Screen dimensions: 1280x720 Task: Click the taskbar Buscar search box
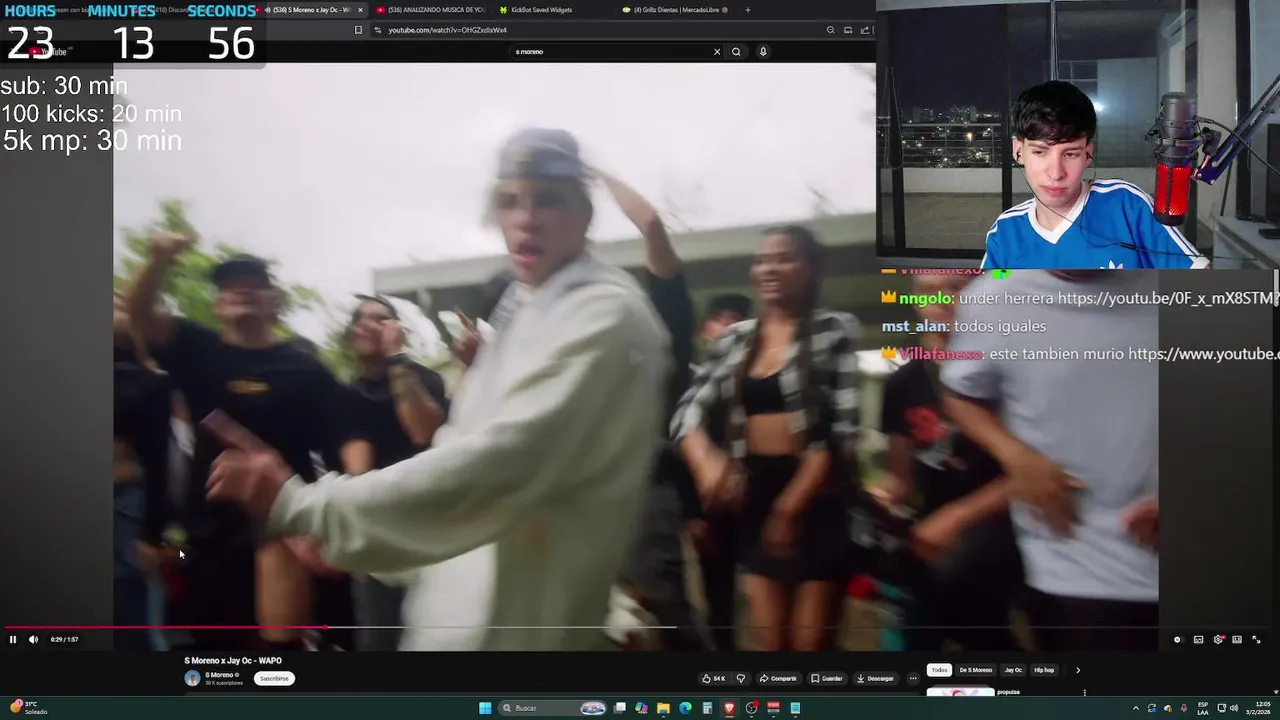tap(552, 708)
